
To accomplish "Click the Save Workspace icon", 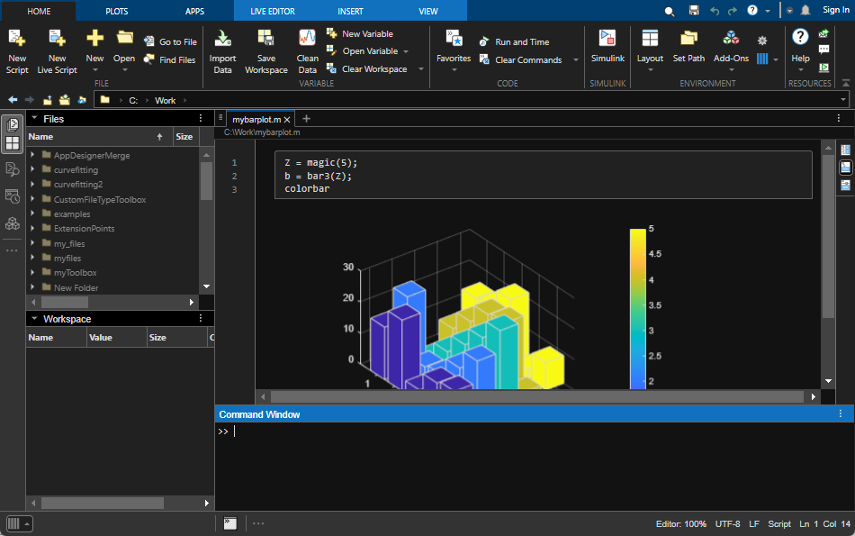I will (x=266, y=40).
